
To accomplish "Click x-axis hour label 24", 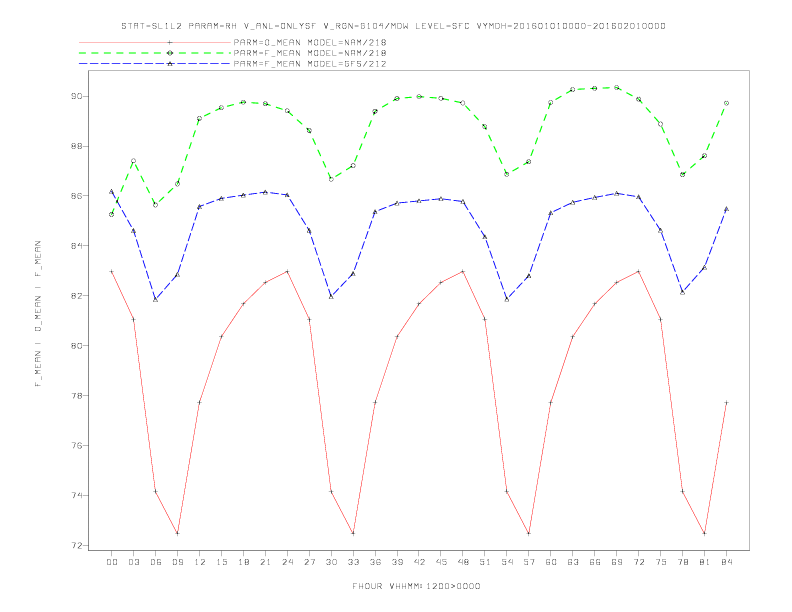I will click(287, 562).
